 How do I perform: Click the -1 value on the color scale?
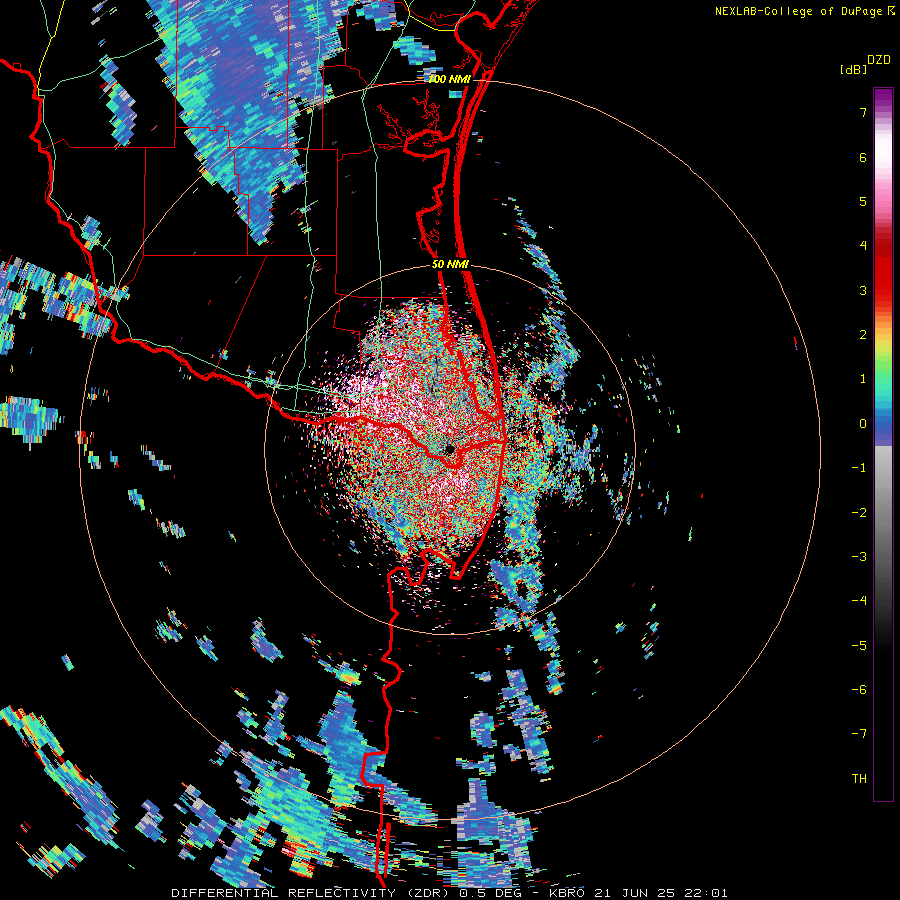tap(859, 468)
